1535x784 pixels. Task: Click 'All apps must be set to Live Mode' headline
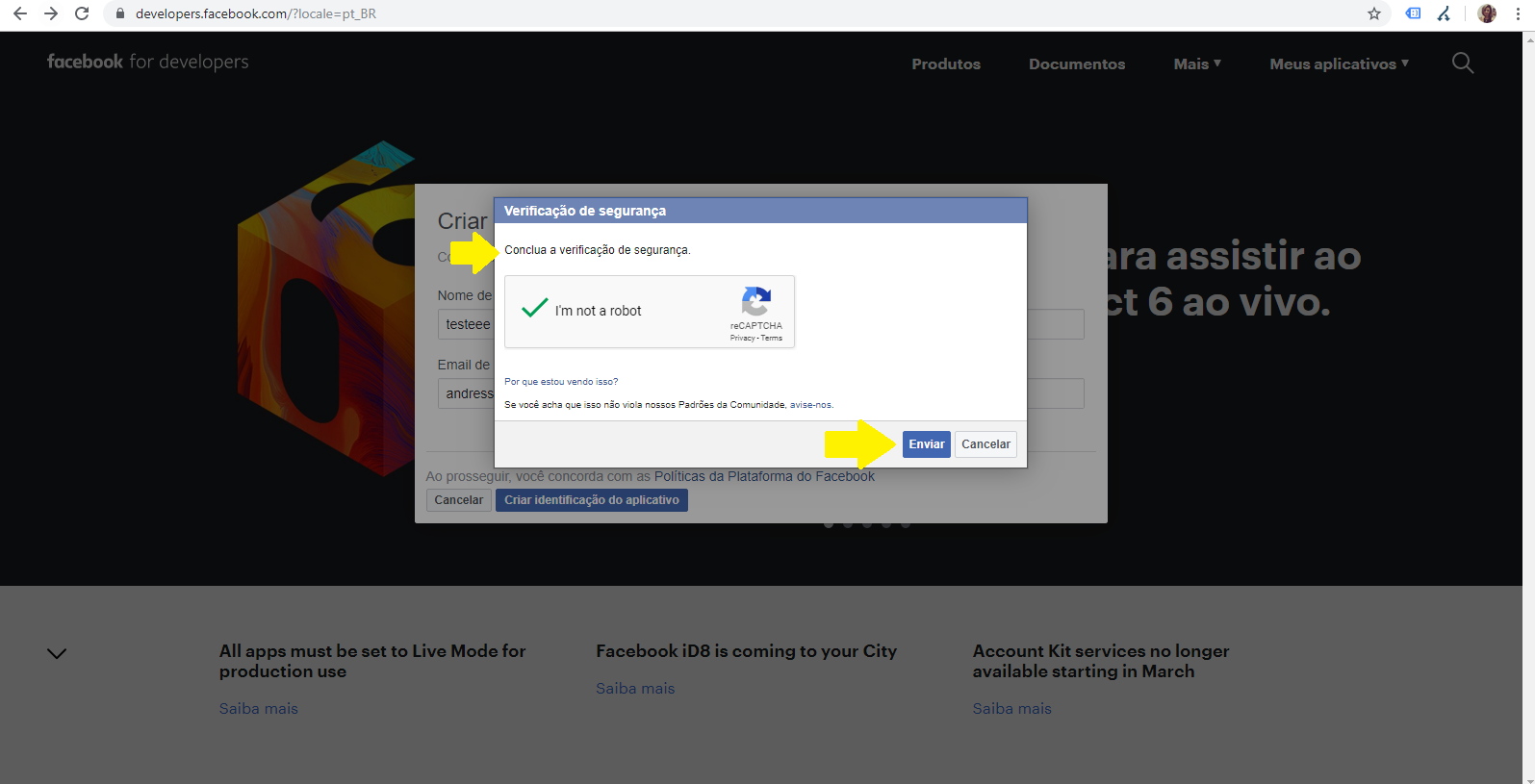(372, 661)
